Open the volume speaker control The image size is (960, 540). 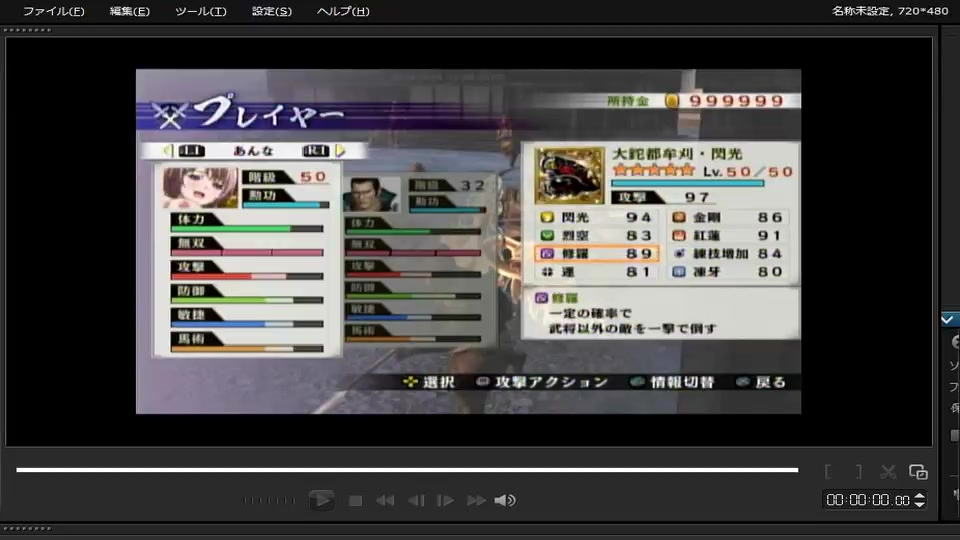tap(505, 501)
